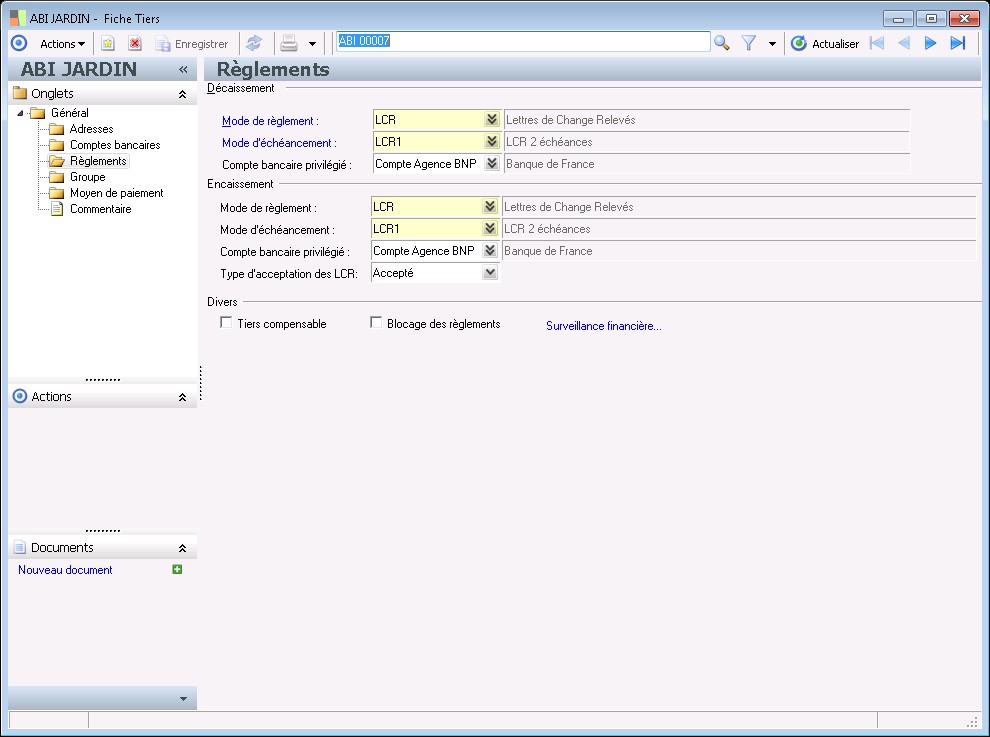This screenshot has width=990, height=737.
Task: Click the filter funnel icon
Action: point(748,43)
